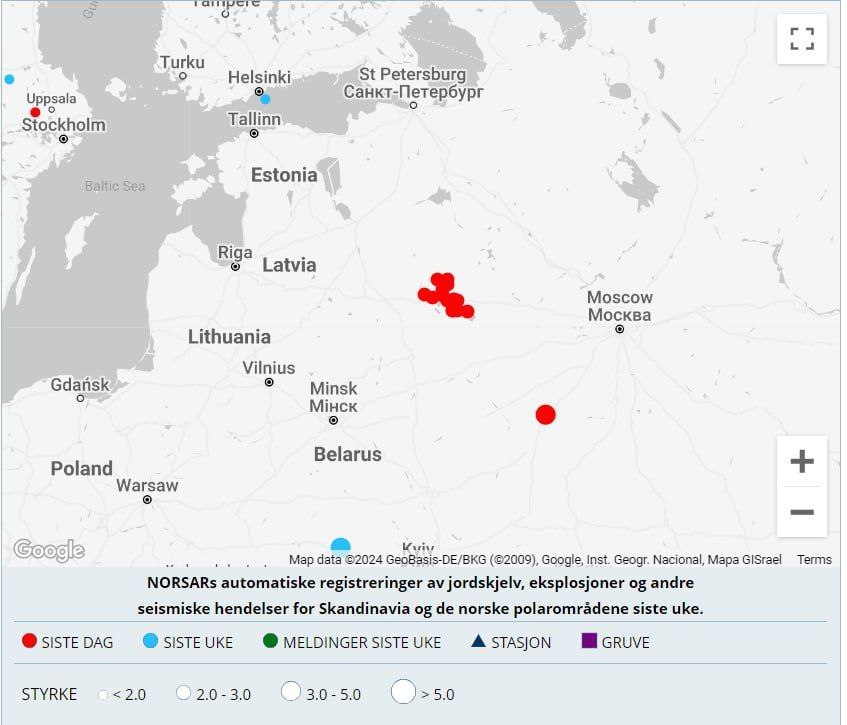Click the > 5.0 magnitude circle
The image size is (847, 725).
point(403,691)
